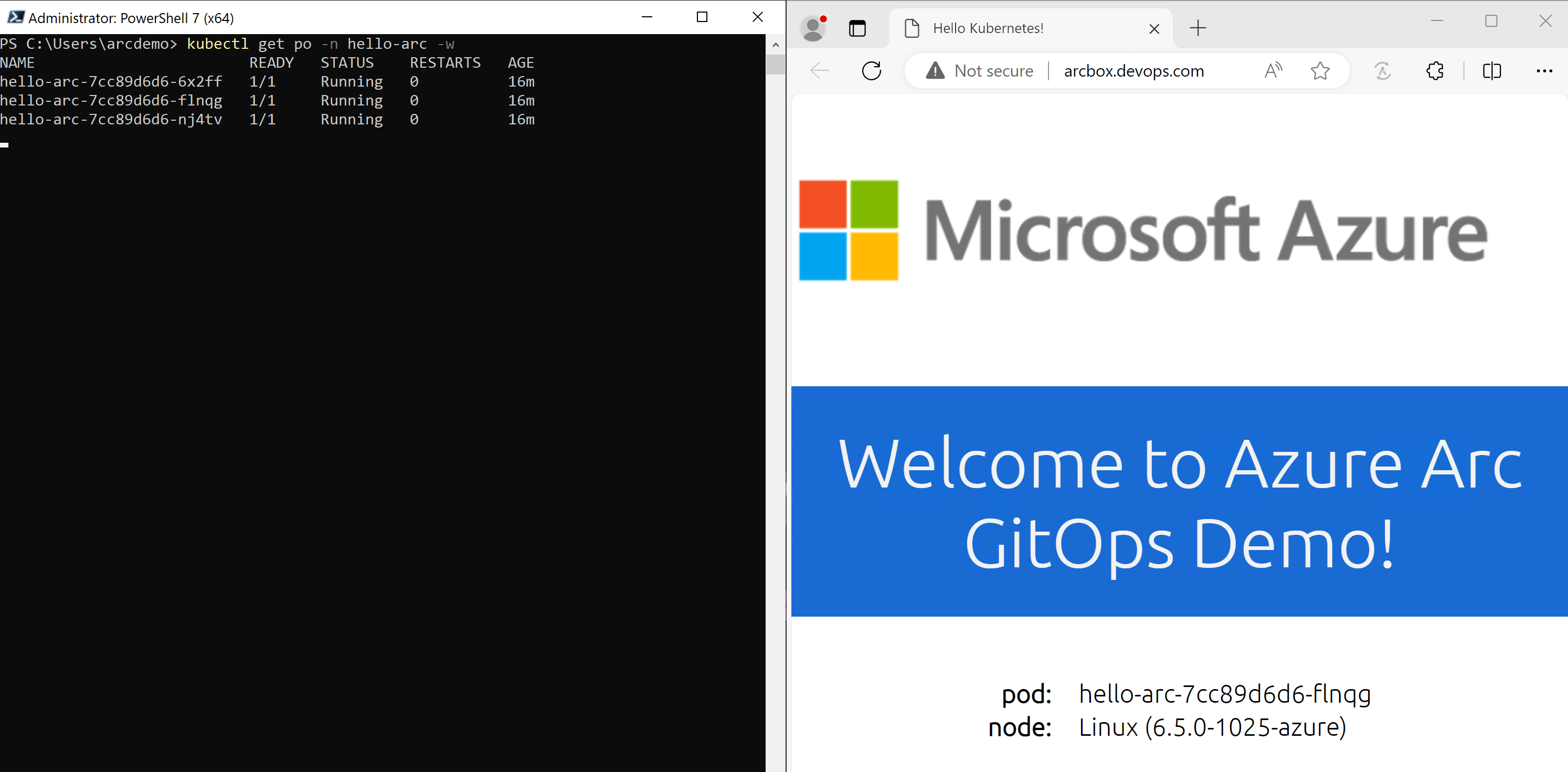
Task: Click the PowerShell scrollbar thumb
Action: click(775, 64)
